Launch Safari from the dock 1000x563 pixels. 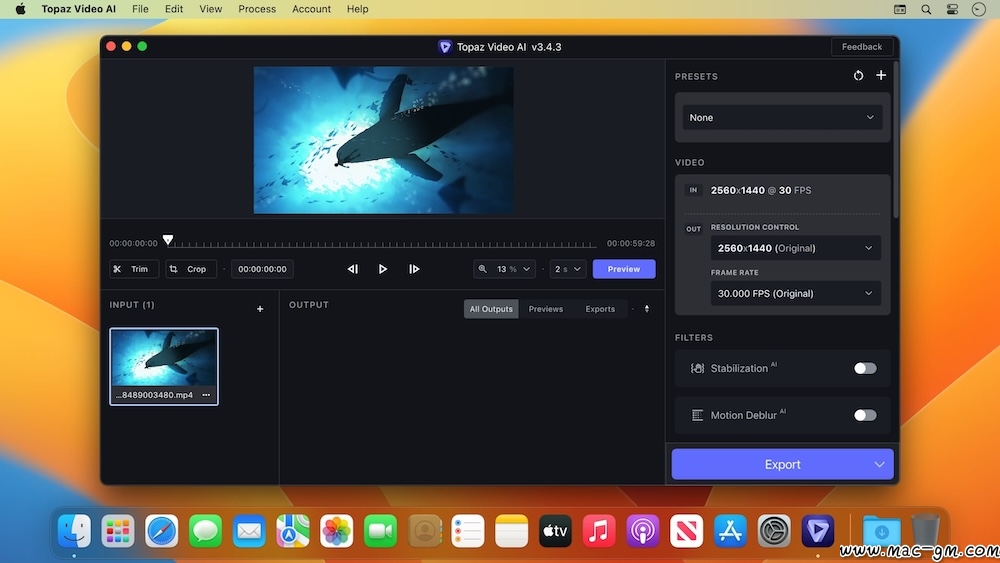click(x=161, y=530)
